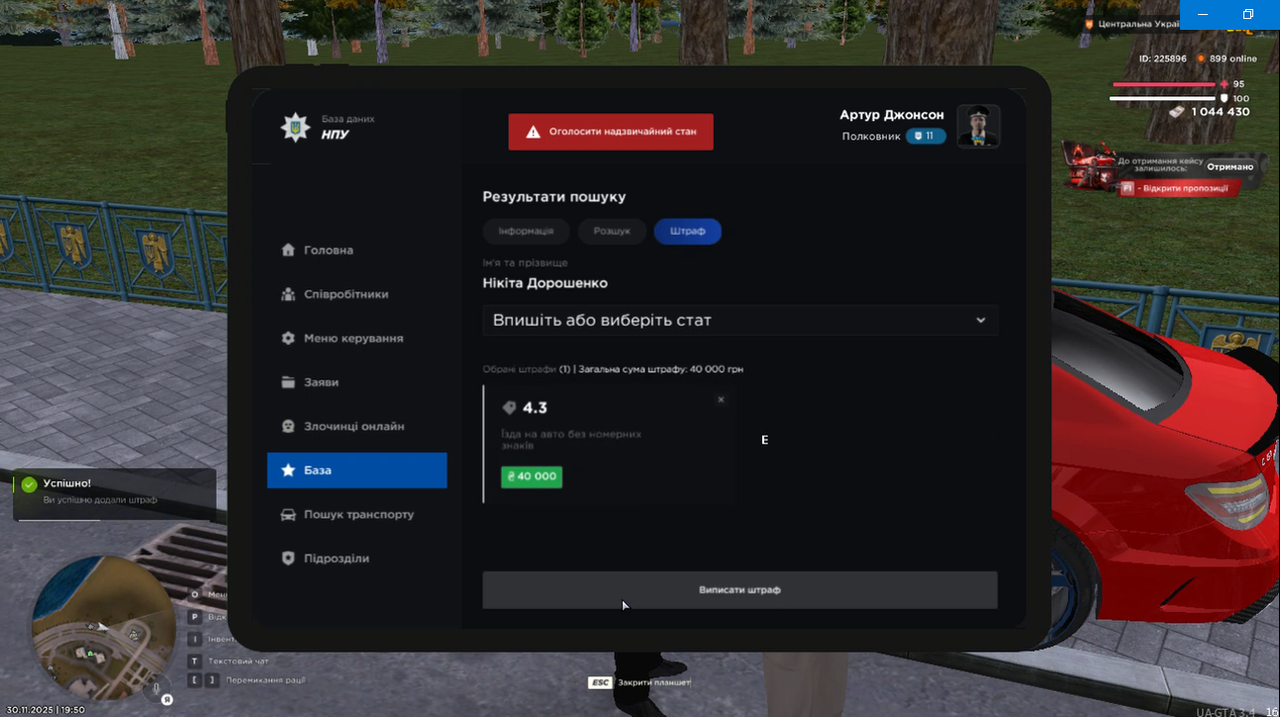Click the Отримано label
1280x717 pixels.
1229,167
